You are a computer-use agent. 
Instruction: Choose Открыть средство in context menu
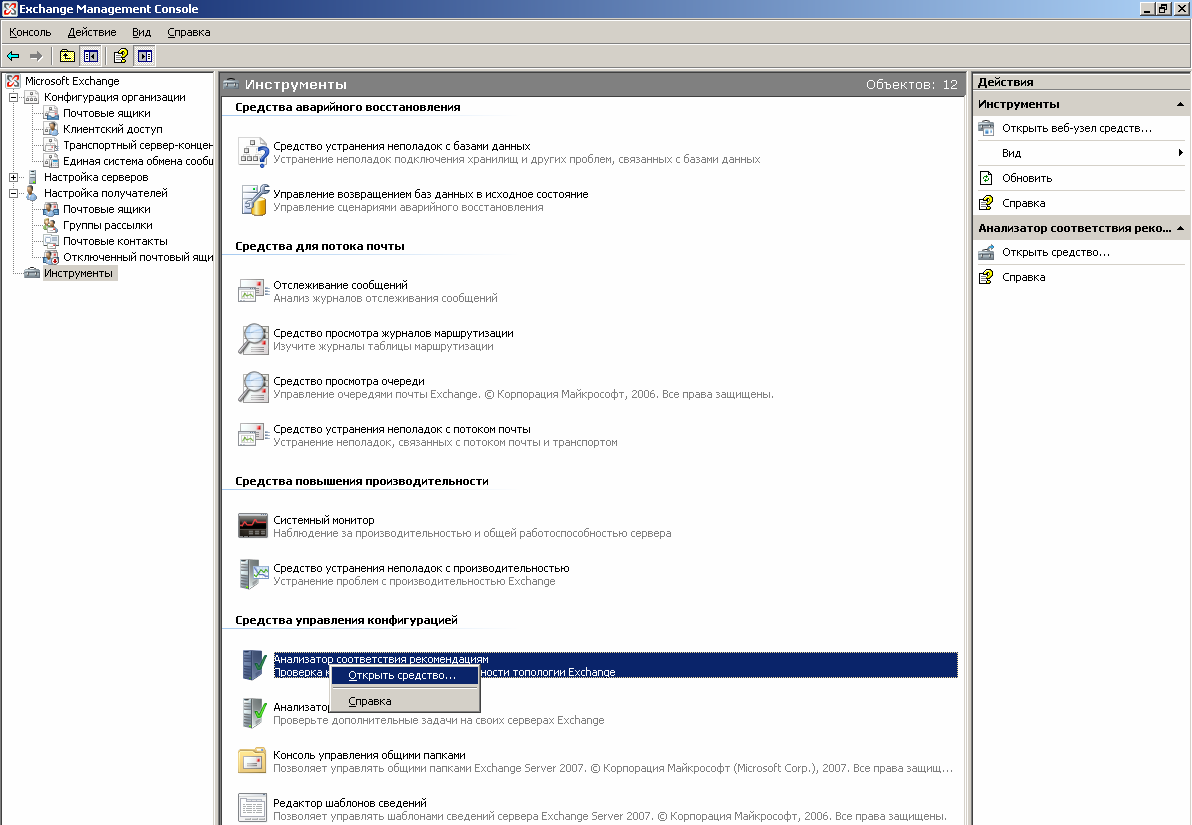point(404,675)
